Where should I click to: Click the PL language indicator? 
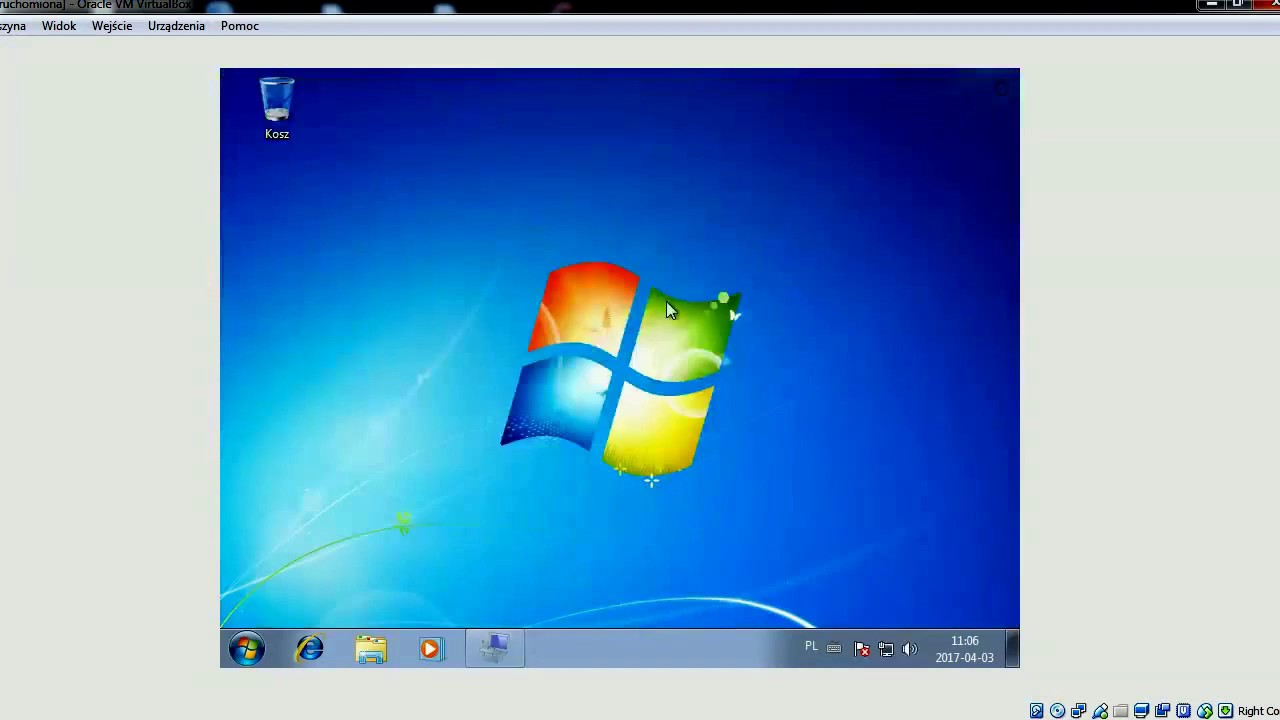pyautogui.click(x=811, y=647)
